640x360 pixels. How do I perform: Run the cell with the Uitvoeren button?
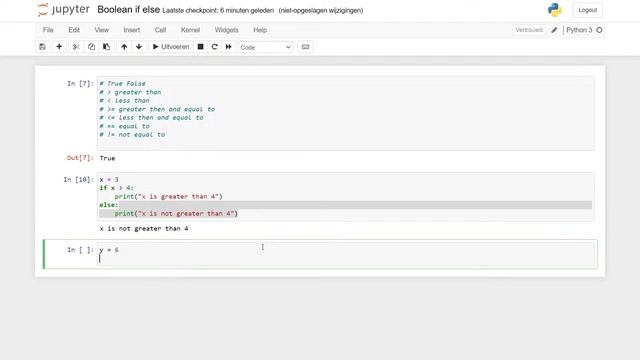[171, 47]
